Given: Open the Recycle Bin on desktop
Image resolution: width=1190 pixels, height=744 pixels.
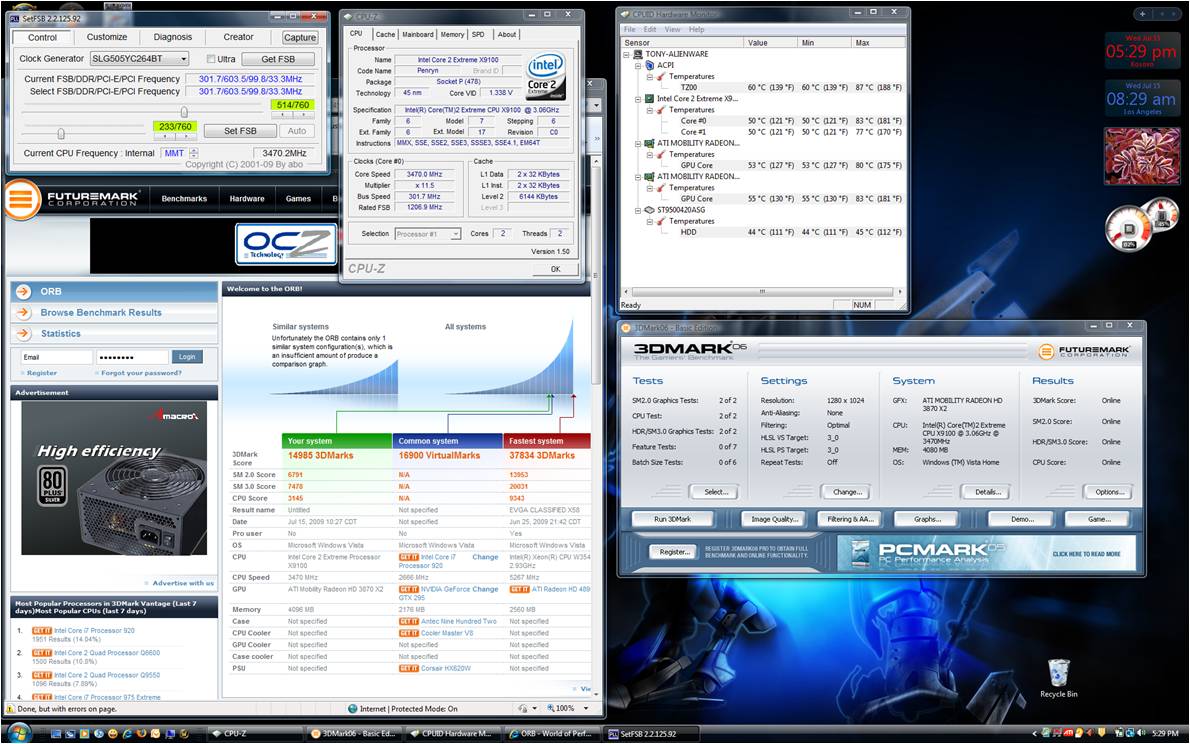Looking at the screenshot, I should [x=1058, y=673].
